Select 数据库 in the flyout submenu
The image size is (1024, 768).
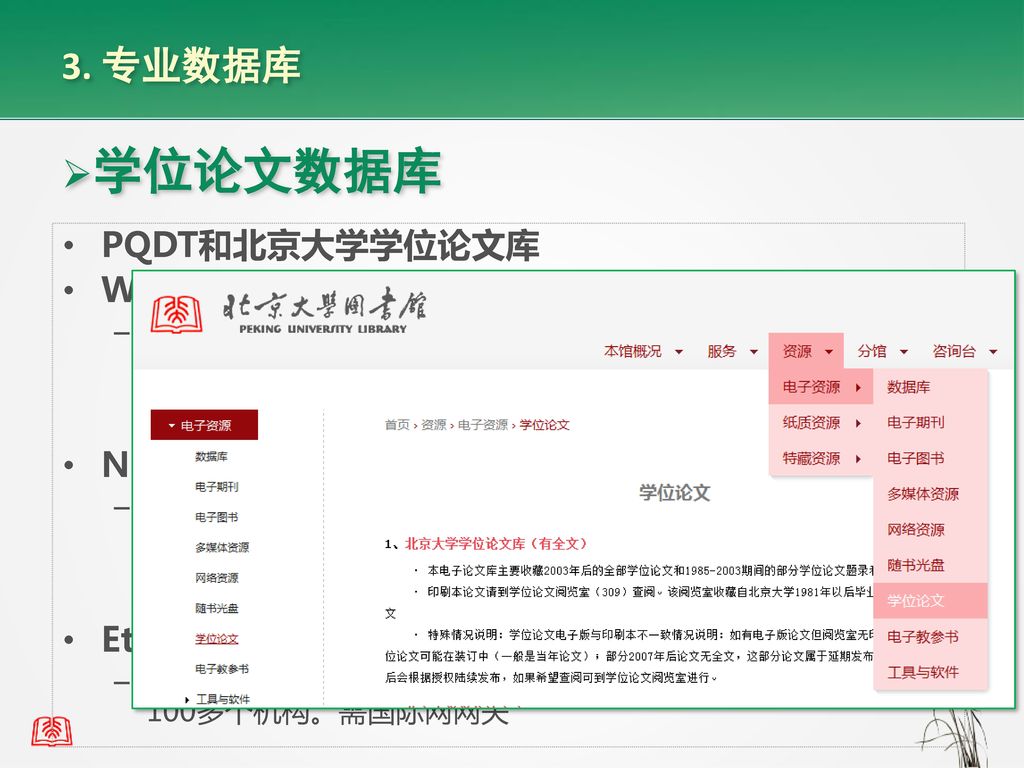pyautogui.click(x=930, y=387)
